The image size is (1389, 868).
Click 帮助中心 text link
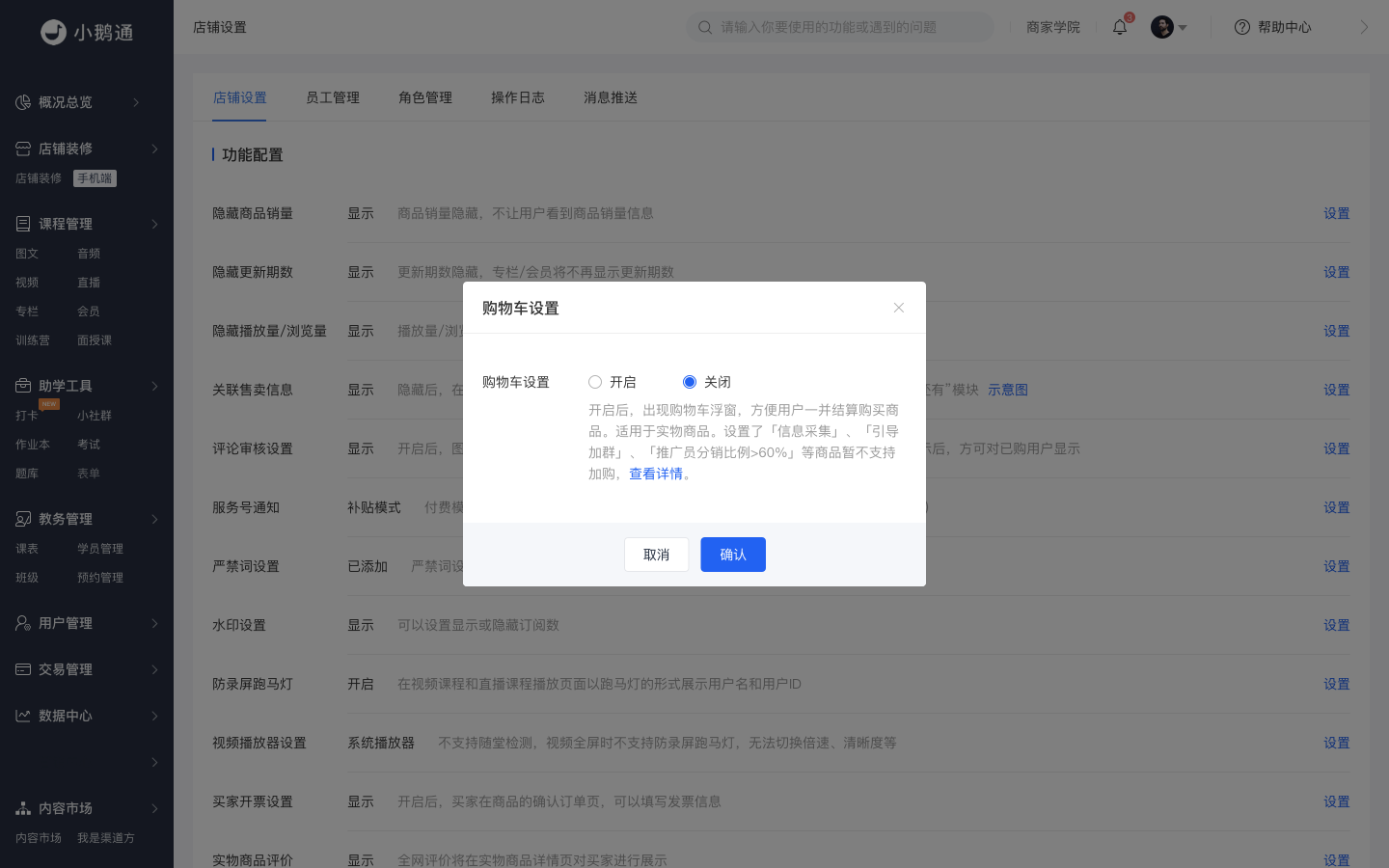1284,27
